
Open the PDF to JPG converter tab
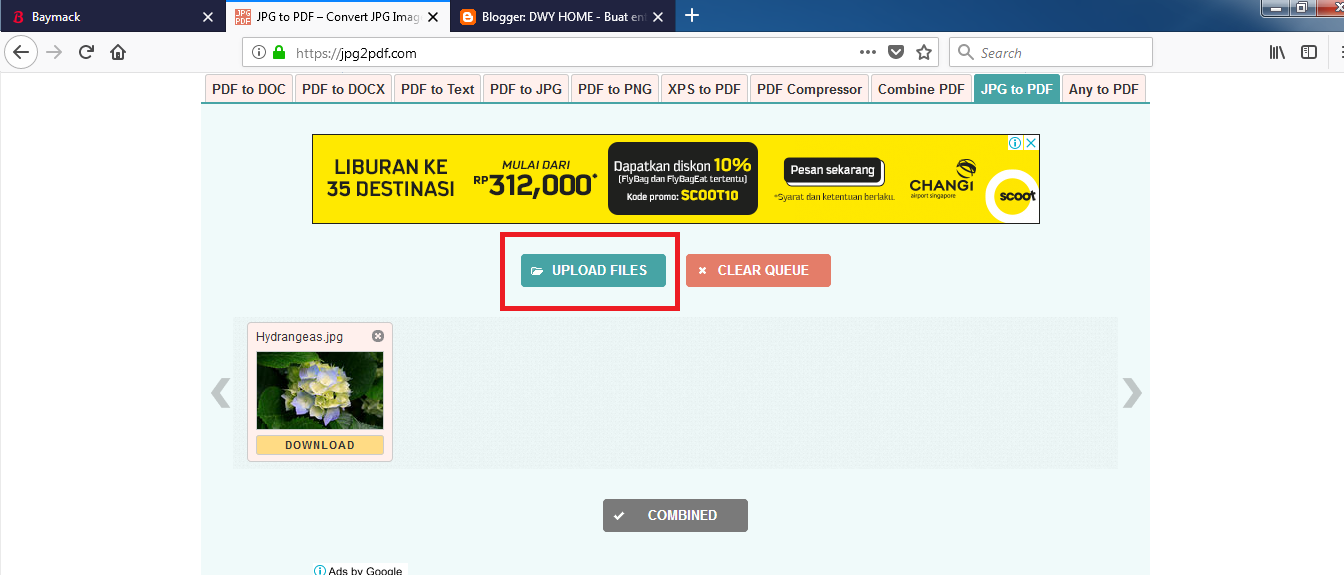[526, 89]
